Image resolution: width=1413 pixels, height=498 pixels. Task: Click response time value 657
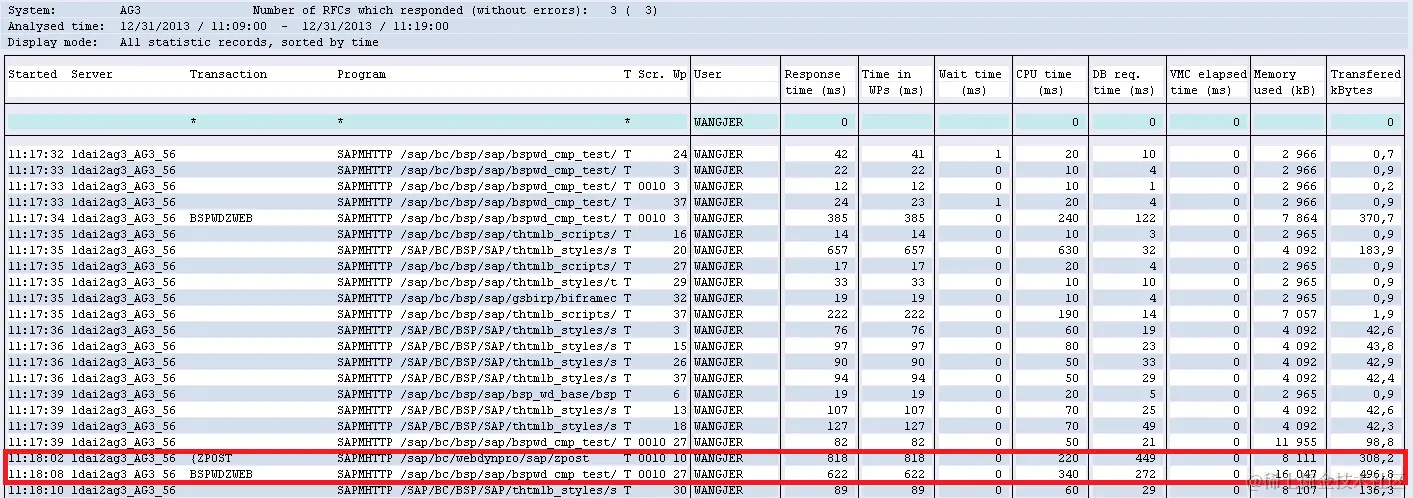(836, 250)
